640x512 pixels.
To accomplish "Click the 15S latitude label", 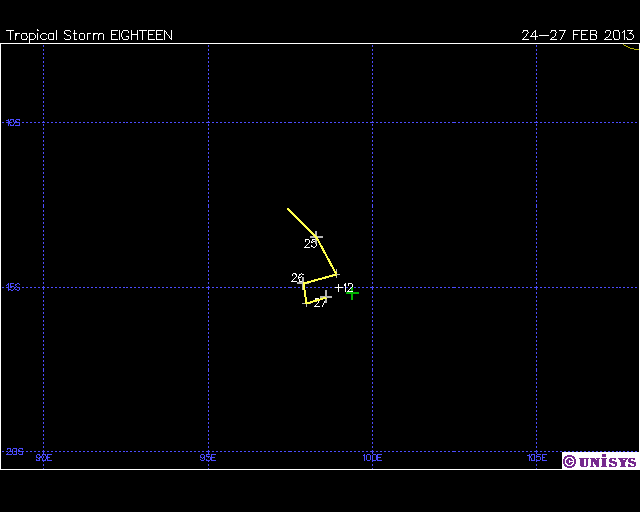I will (x=13, y=287).
